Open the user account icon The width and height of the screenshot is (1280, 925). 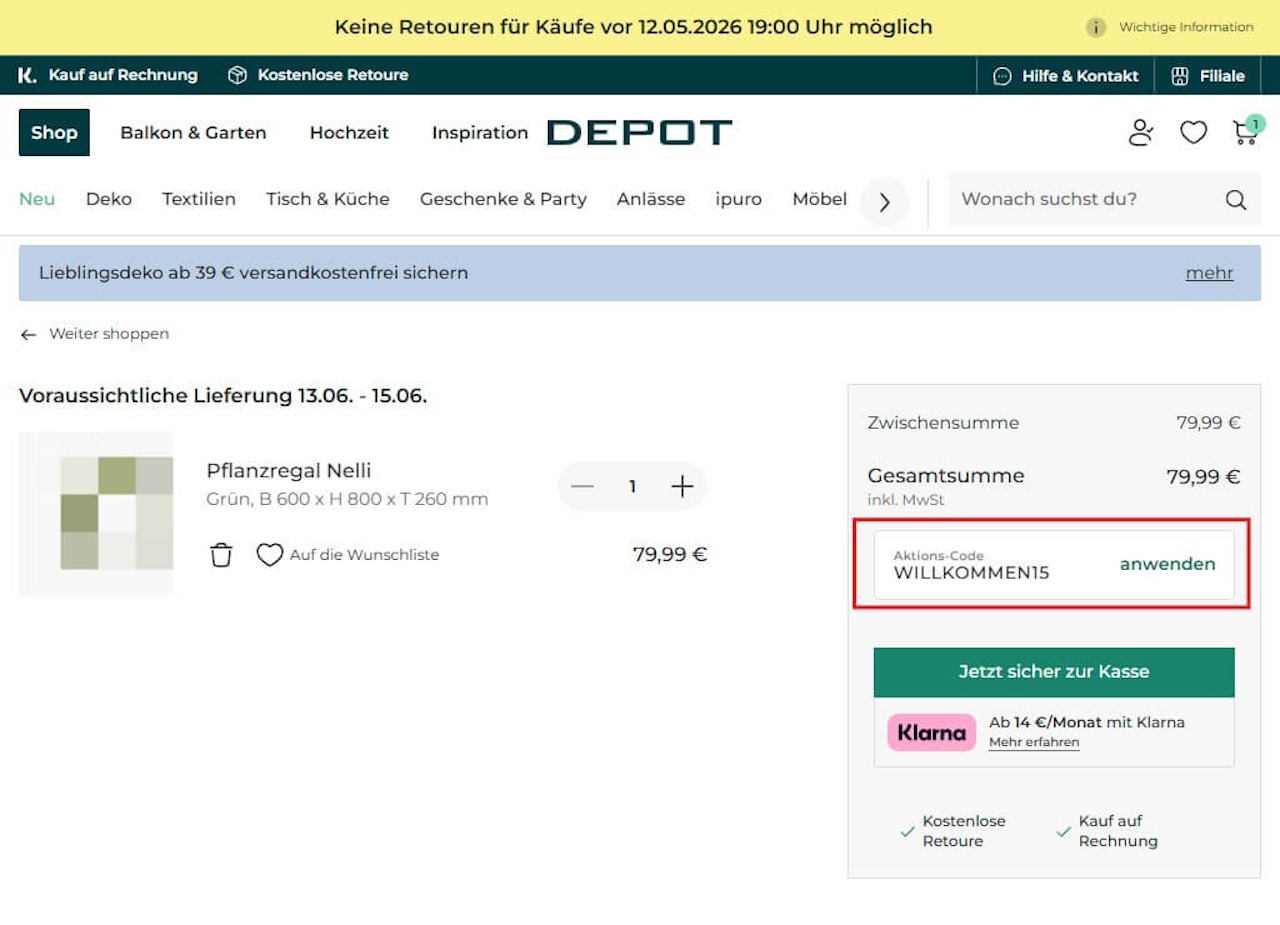(1141, 132)
